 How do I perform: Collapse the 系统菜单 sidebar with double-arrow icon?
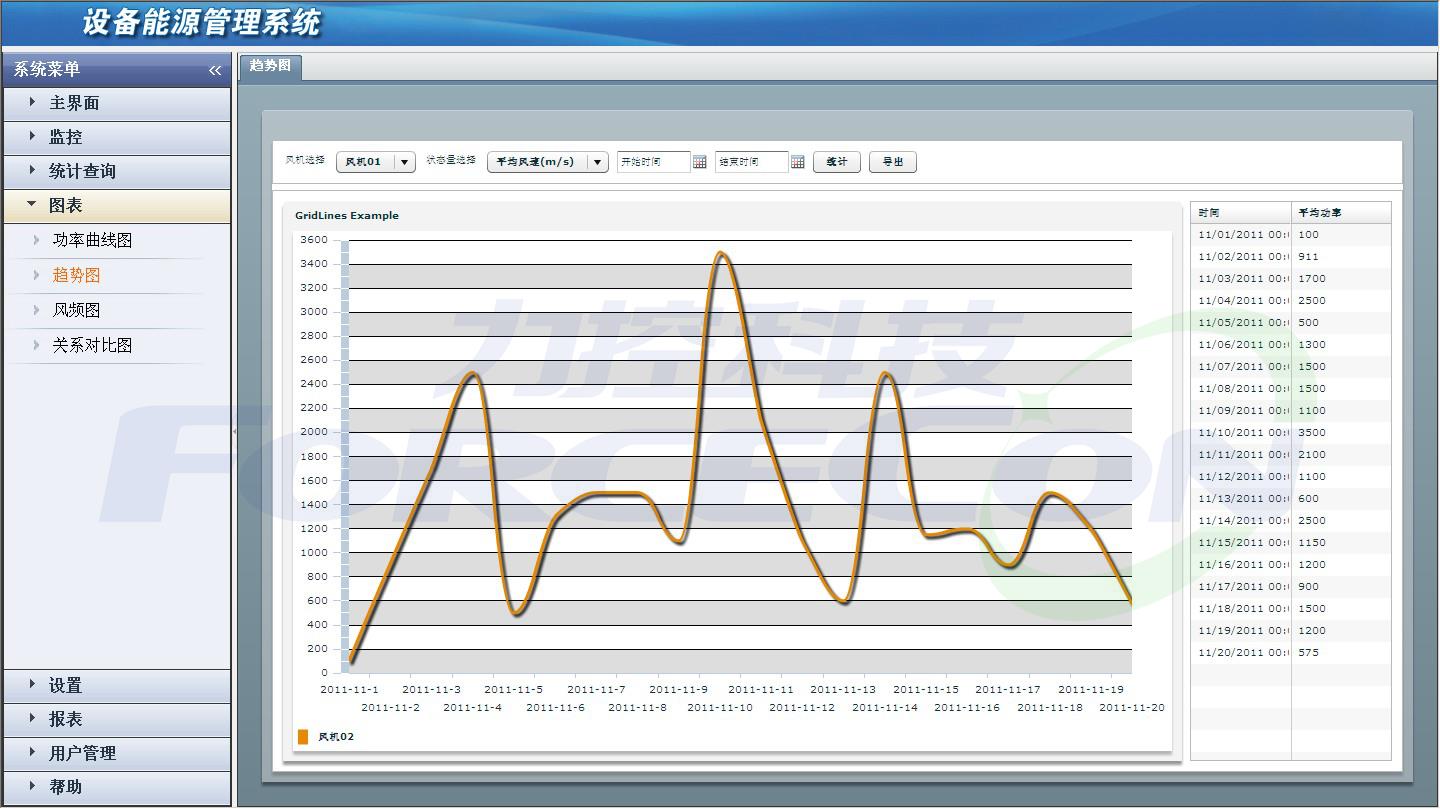coord(214,70)
